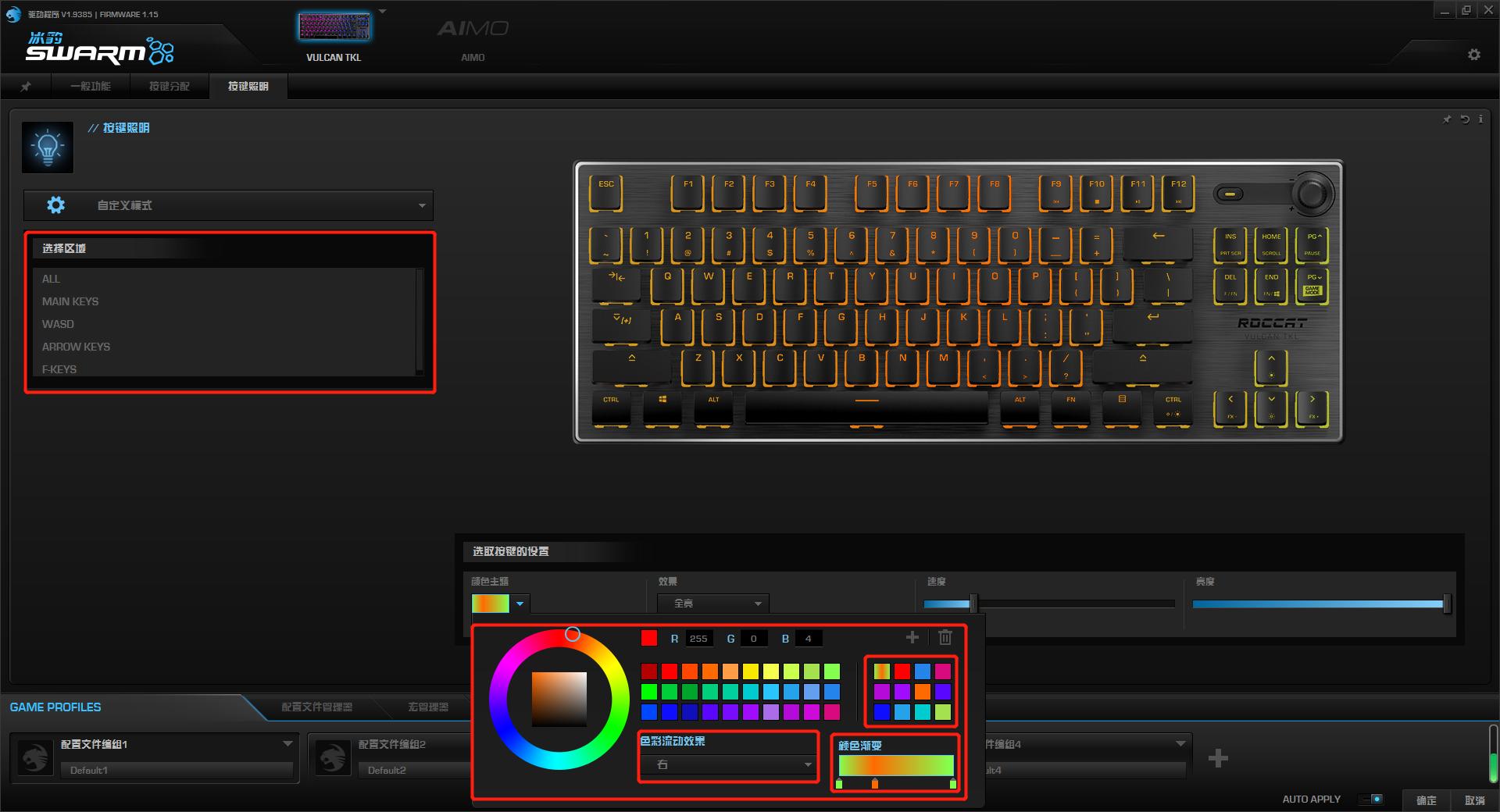Select the W key on keyboard
Viewport: 1500px width, 812px height.
click(x=709, y=284)
